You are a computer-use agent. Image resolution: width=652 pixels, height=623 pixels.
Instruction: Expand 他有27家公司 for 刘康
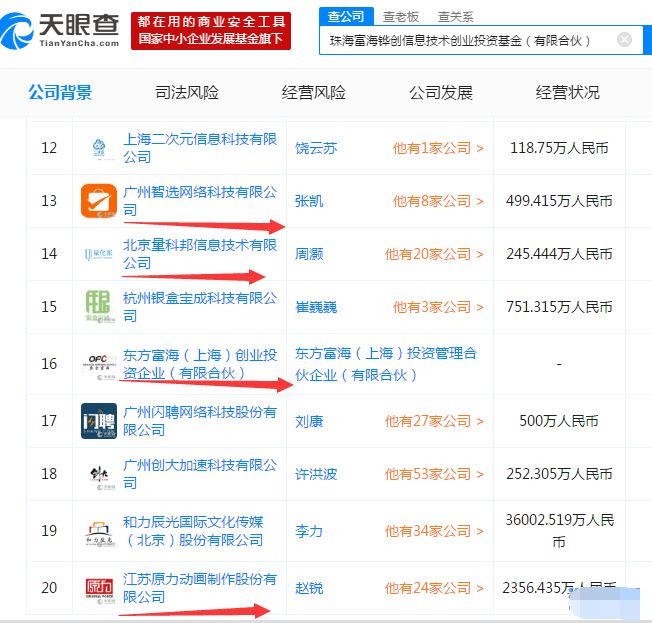[x=435, y=421]
